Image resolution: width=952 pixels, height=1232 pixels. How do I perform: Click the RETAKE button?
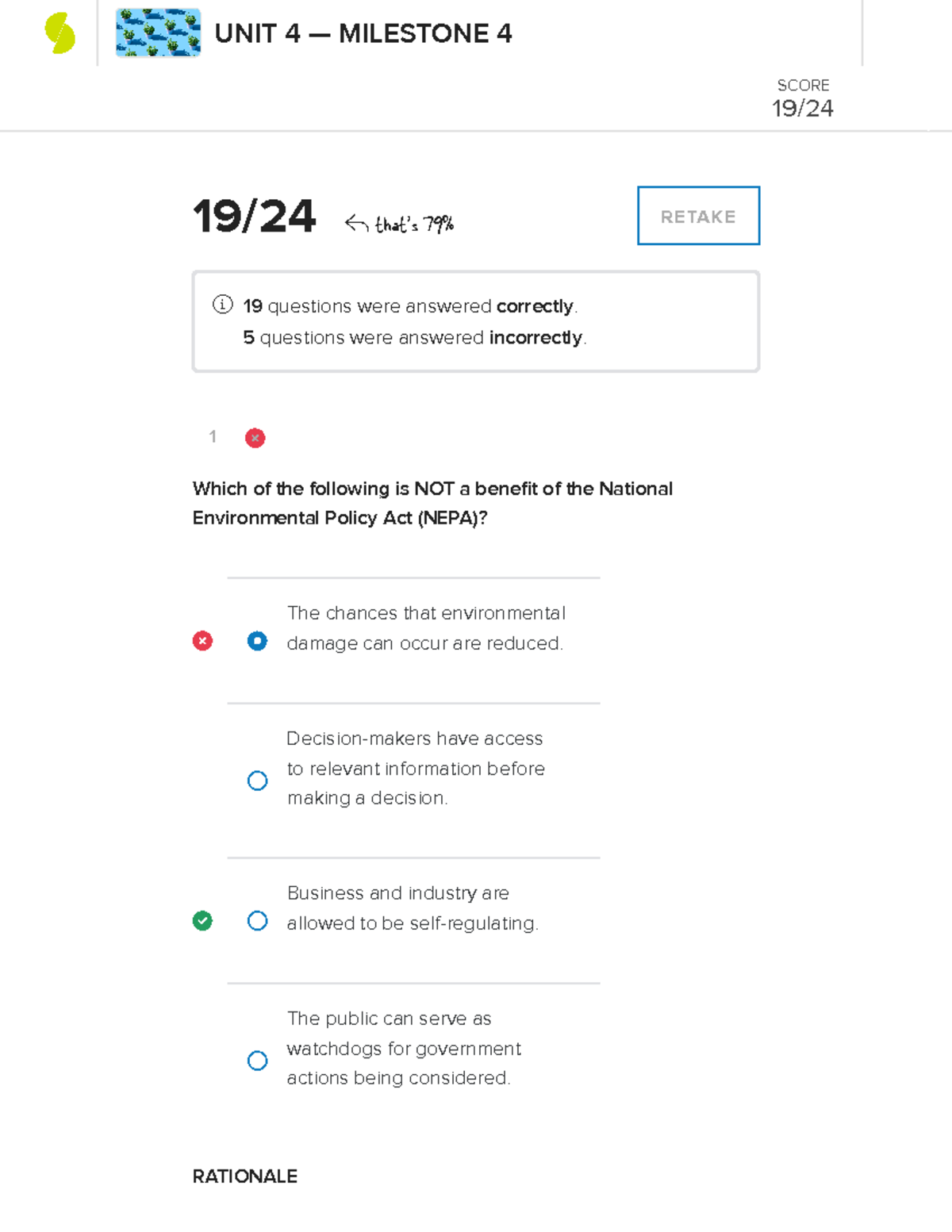pyautogui.click(x=698, y=216)
